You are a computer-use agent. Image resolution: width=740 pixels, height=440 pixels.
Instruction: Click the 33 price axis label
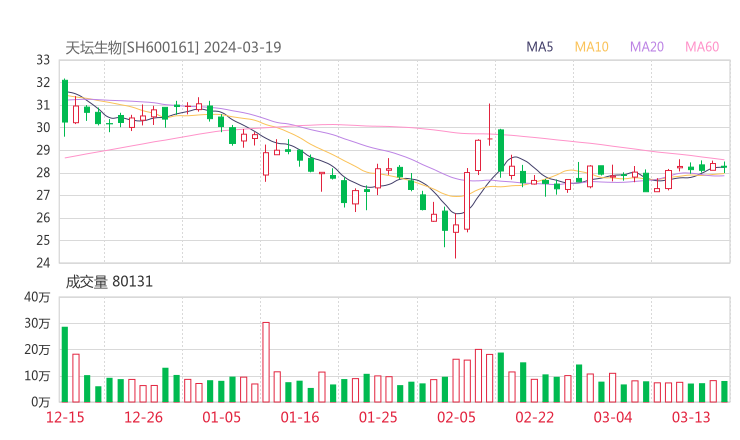click(43, 60)
